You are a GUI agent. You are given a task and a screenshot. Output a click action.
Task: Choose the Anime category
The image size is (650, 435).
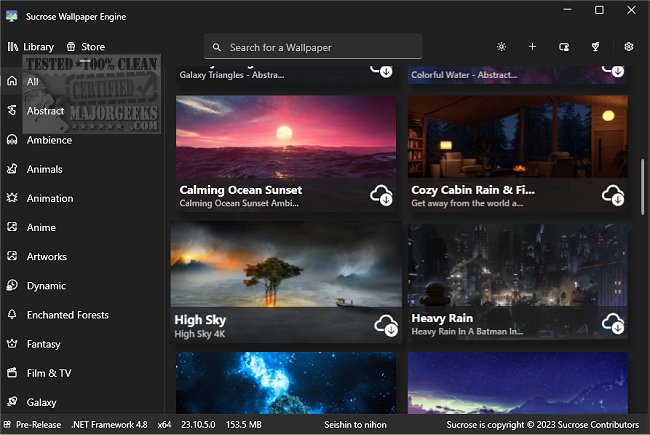[41, 227]
